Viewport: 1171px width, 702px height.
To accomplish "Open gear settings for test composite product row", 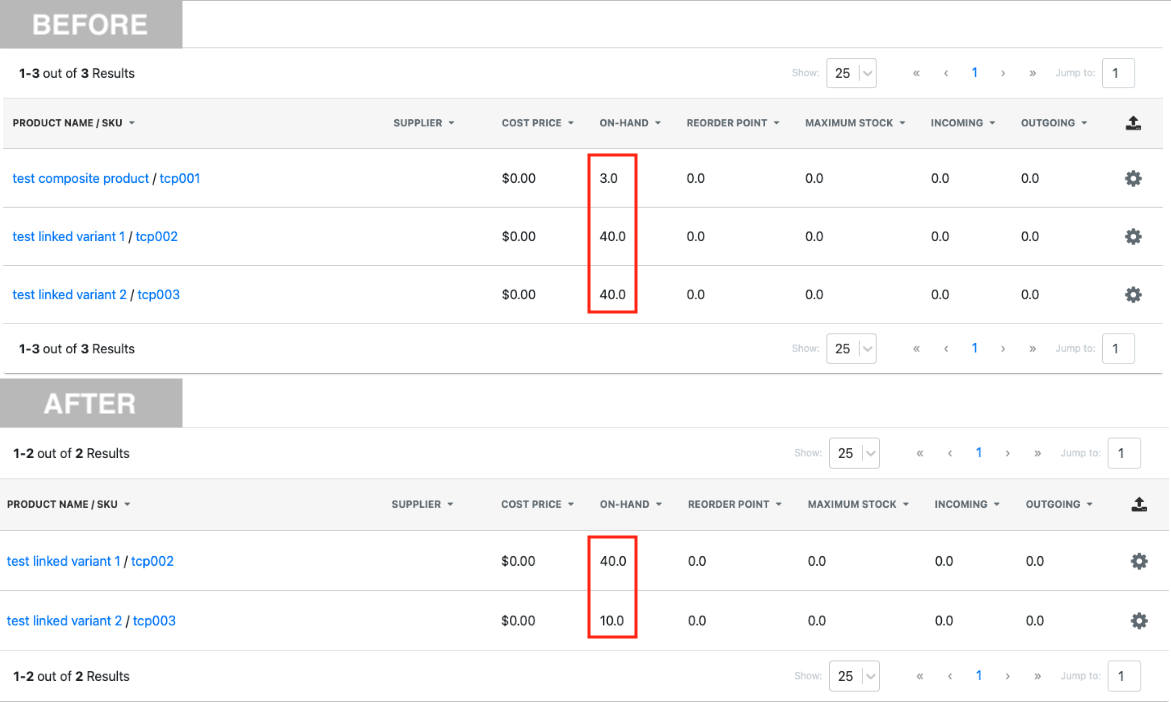I will click(x=1133, y=179).
